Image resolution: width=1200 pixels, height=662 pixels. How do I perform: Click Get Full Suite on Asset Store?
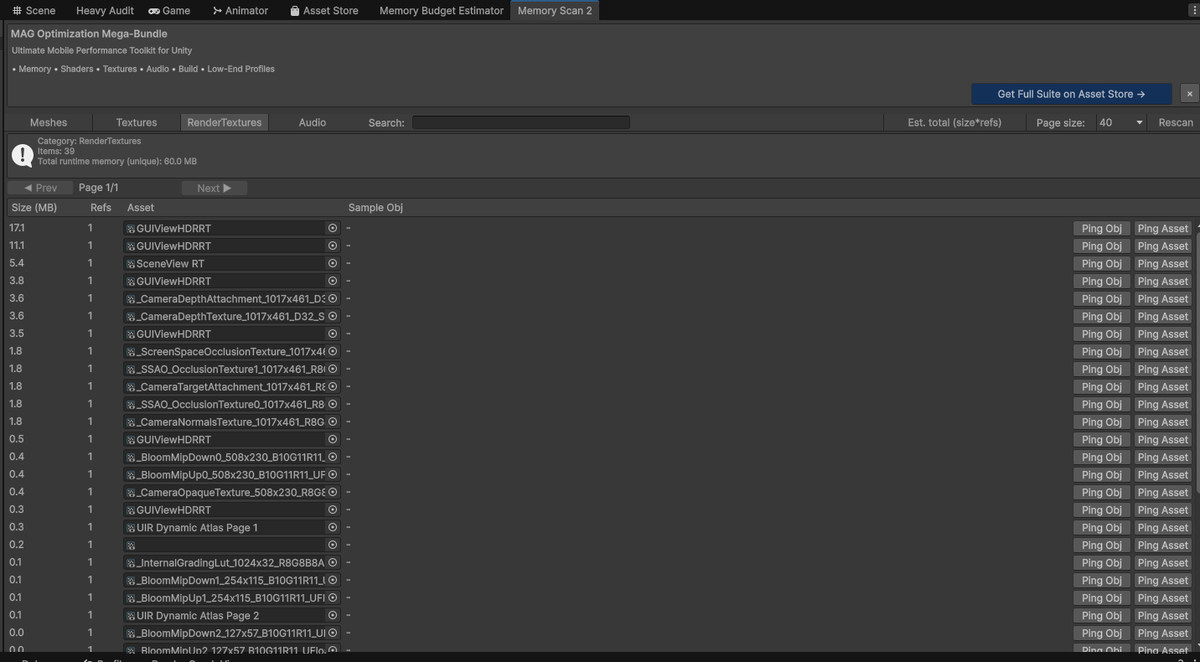coord(1071,93)
